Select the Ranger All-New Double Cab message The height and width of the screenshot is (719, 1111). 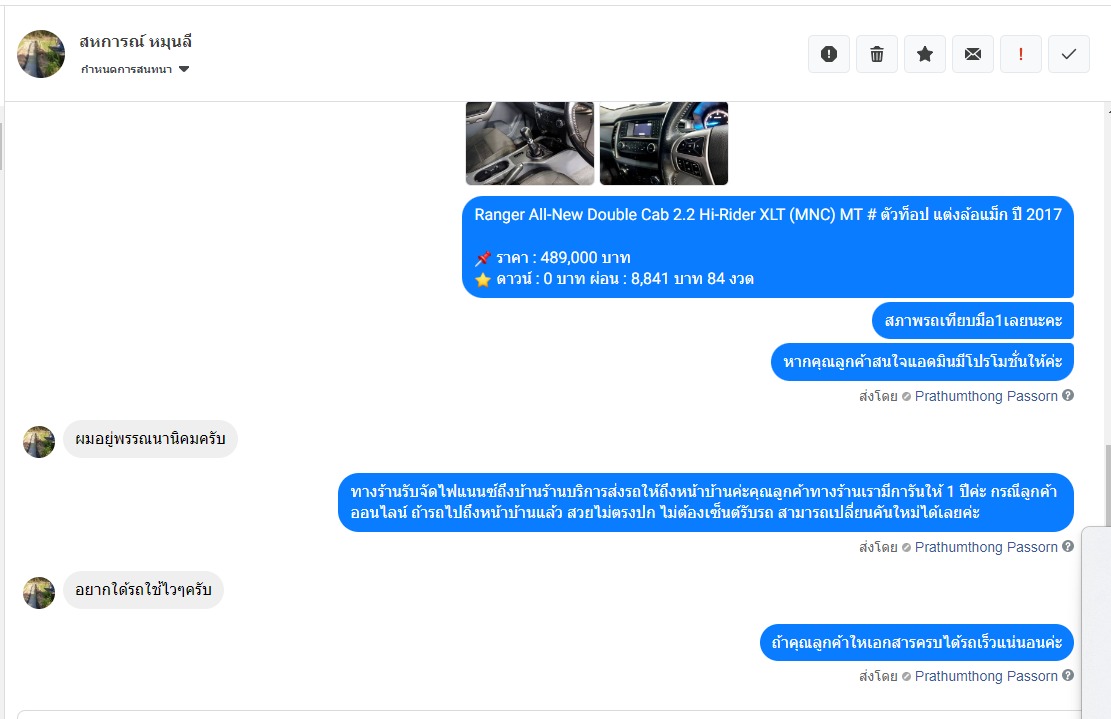pos(768,247)
